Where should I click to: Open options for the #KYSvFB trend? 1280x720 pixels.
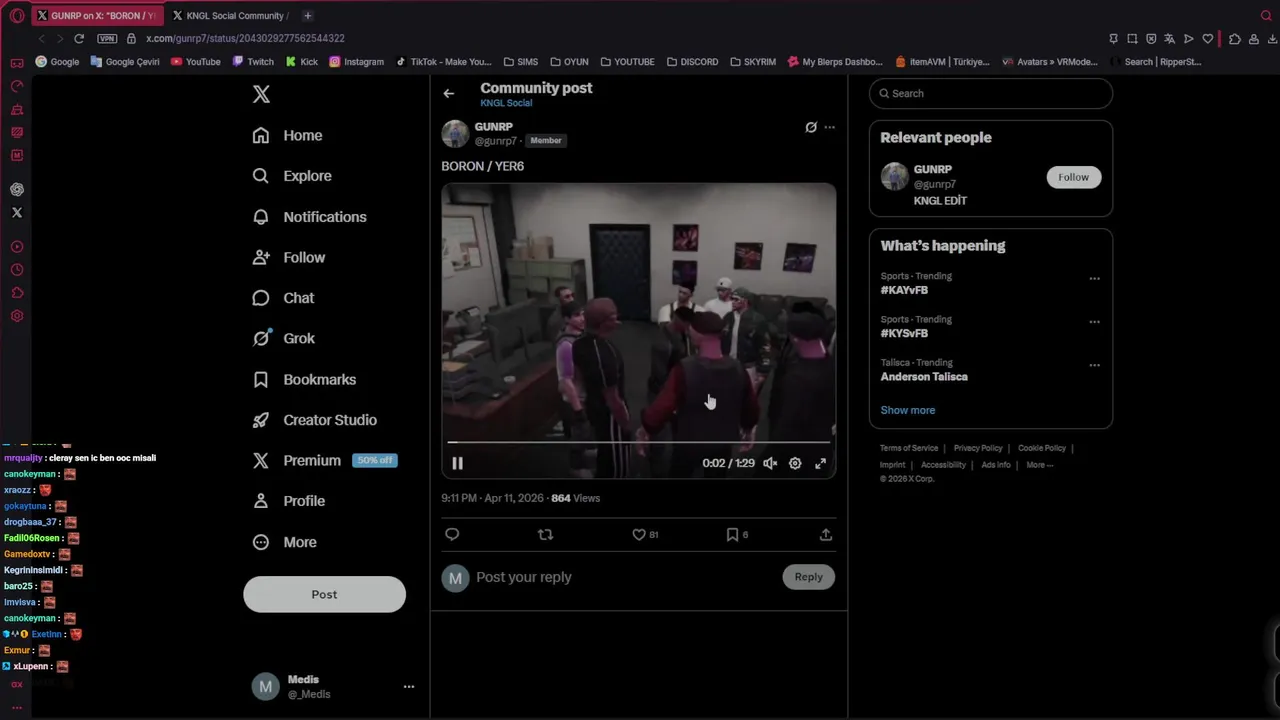[1094, 322]
